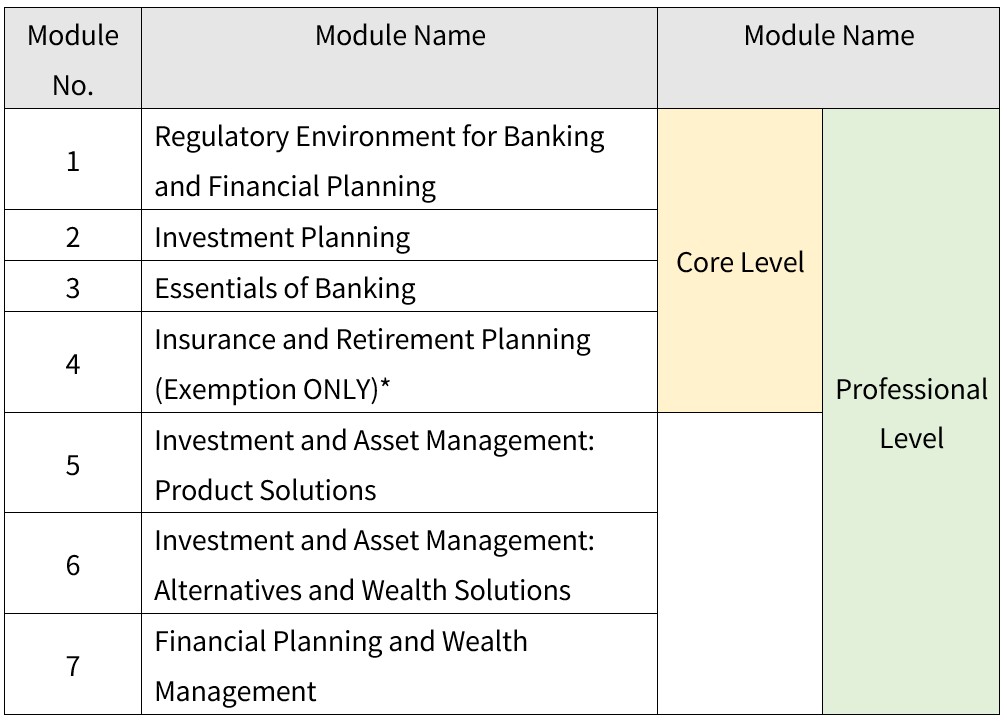Click the "Module No." header cell
1007x722 pixels.
(72, 60)
